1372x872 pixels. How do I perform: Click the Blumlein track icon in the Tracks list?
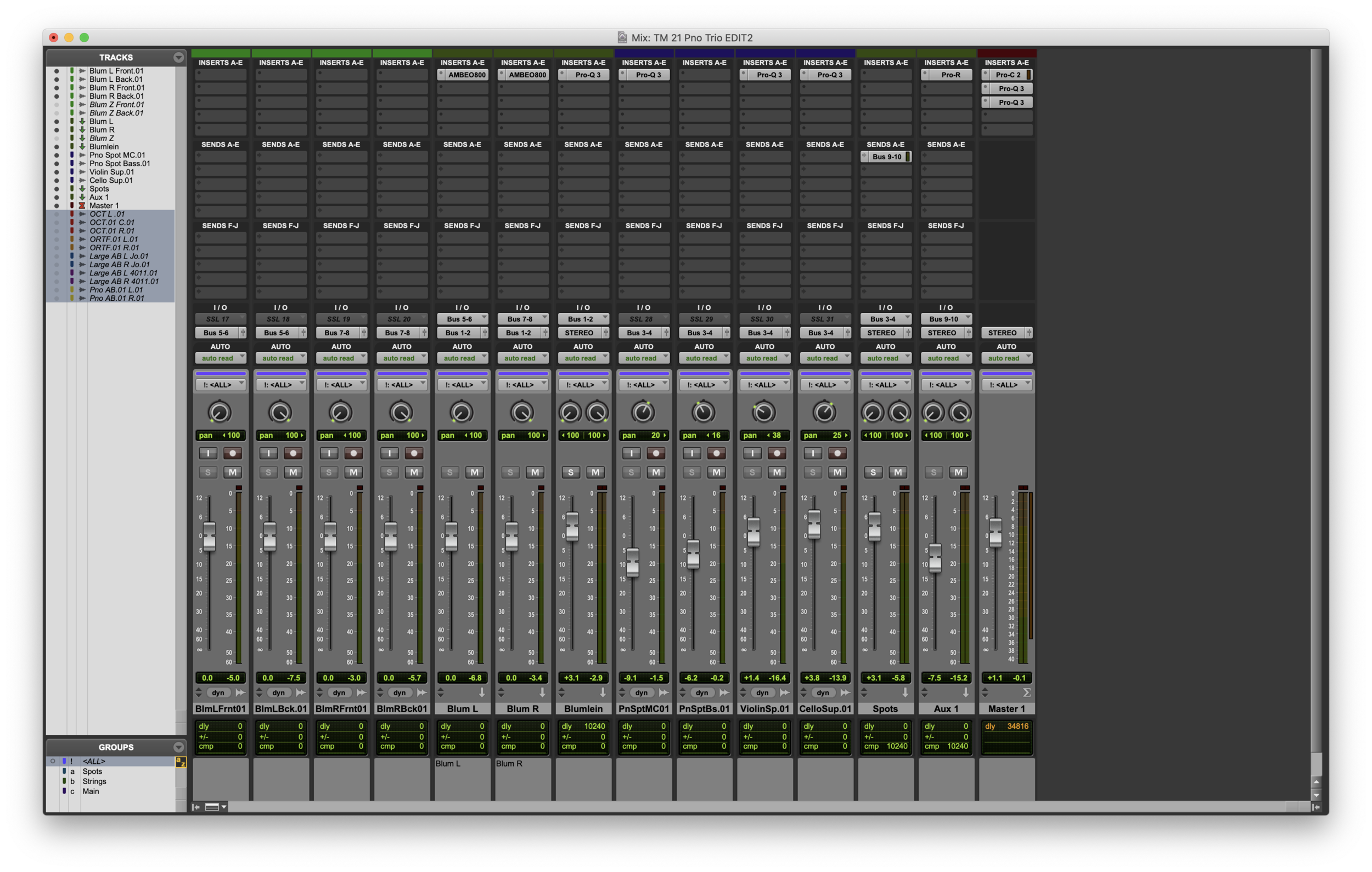pyautogui.click(x=82, y=147)
